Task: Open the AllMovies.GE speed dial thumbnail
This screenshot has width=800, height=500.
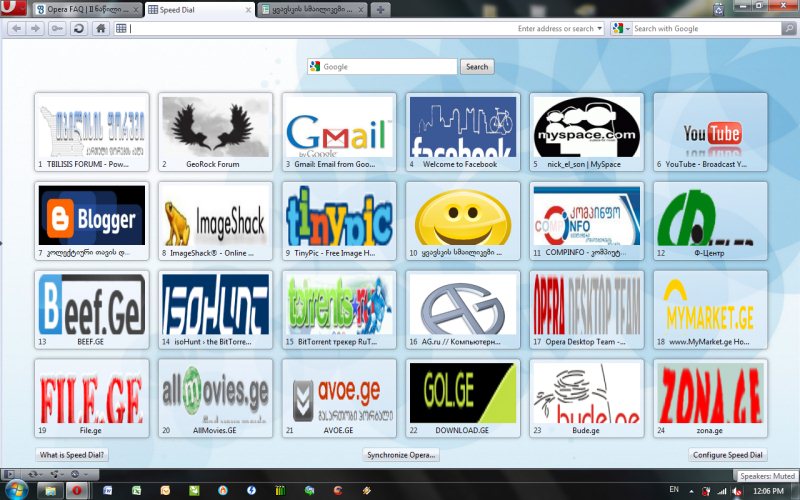Action: click(215, 398)
